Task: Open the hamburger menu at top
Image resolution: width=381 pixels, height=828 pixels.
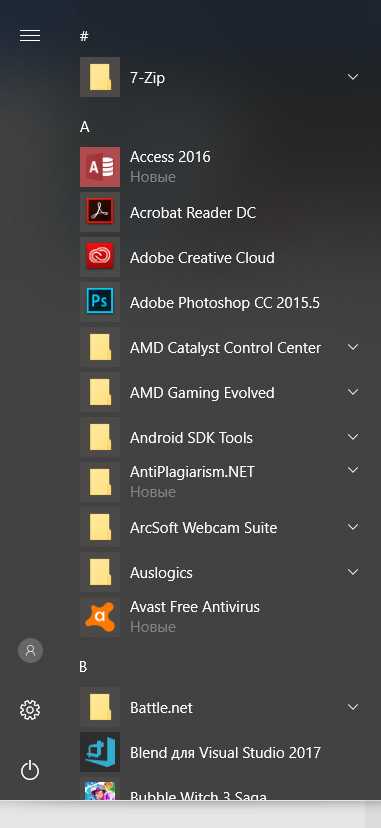Action: [x=30, y=35]
